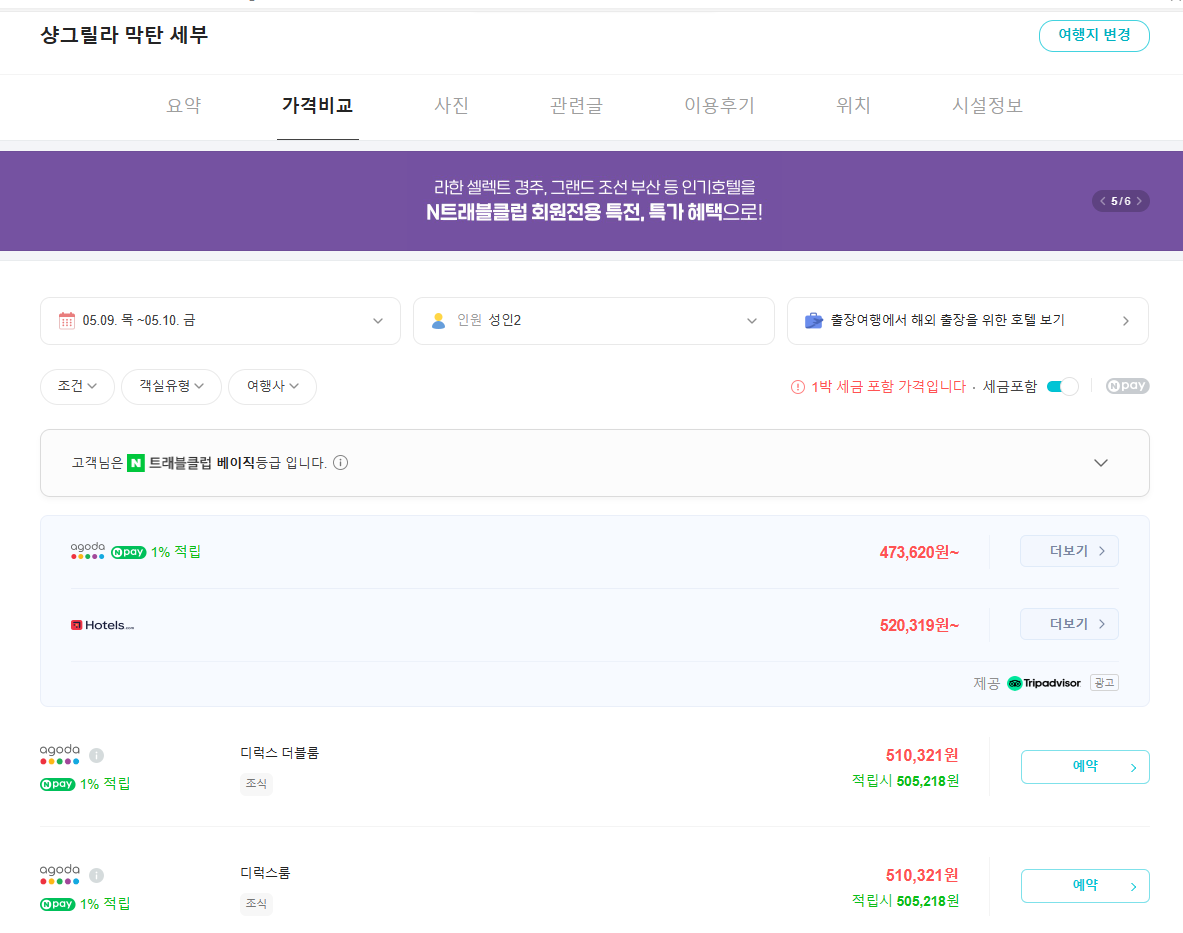Click the grey Npay icon near tax toggle
Image resolution: width=1183 pixels, height=933 pixels.
(x=1127, y=386)
